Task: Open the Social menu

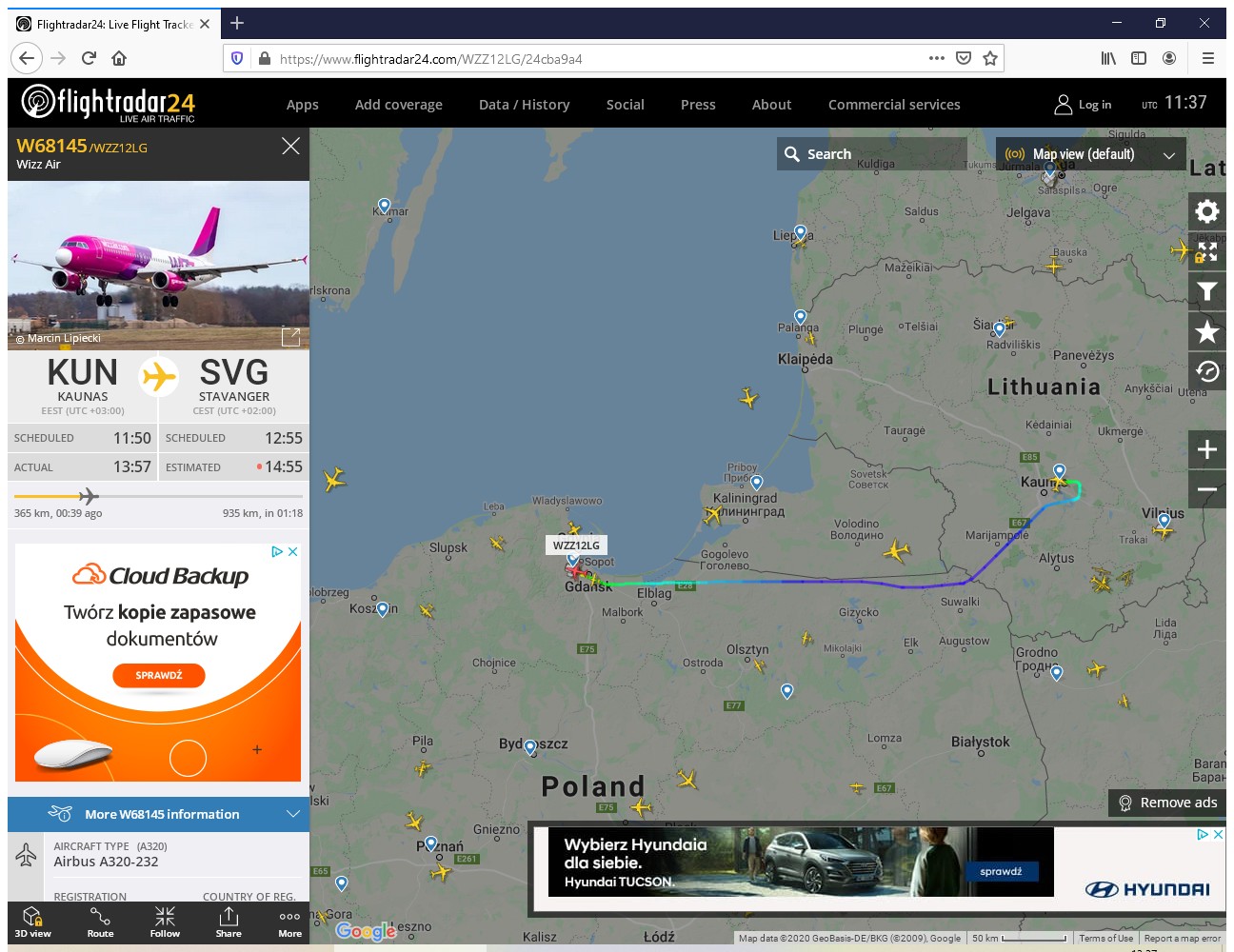Action: [x=626, y=105]
